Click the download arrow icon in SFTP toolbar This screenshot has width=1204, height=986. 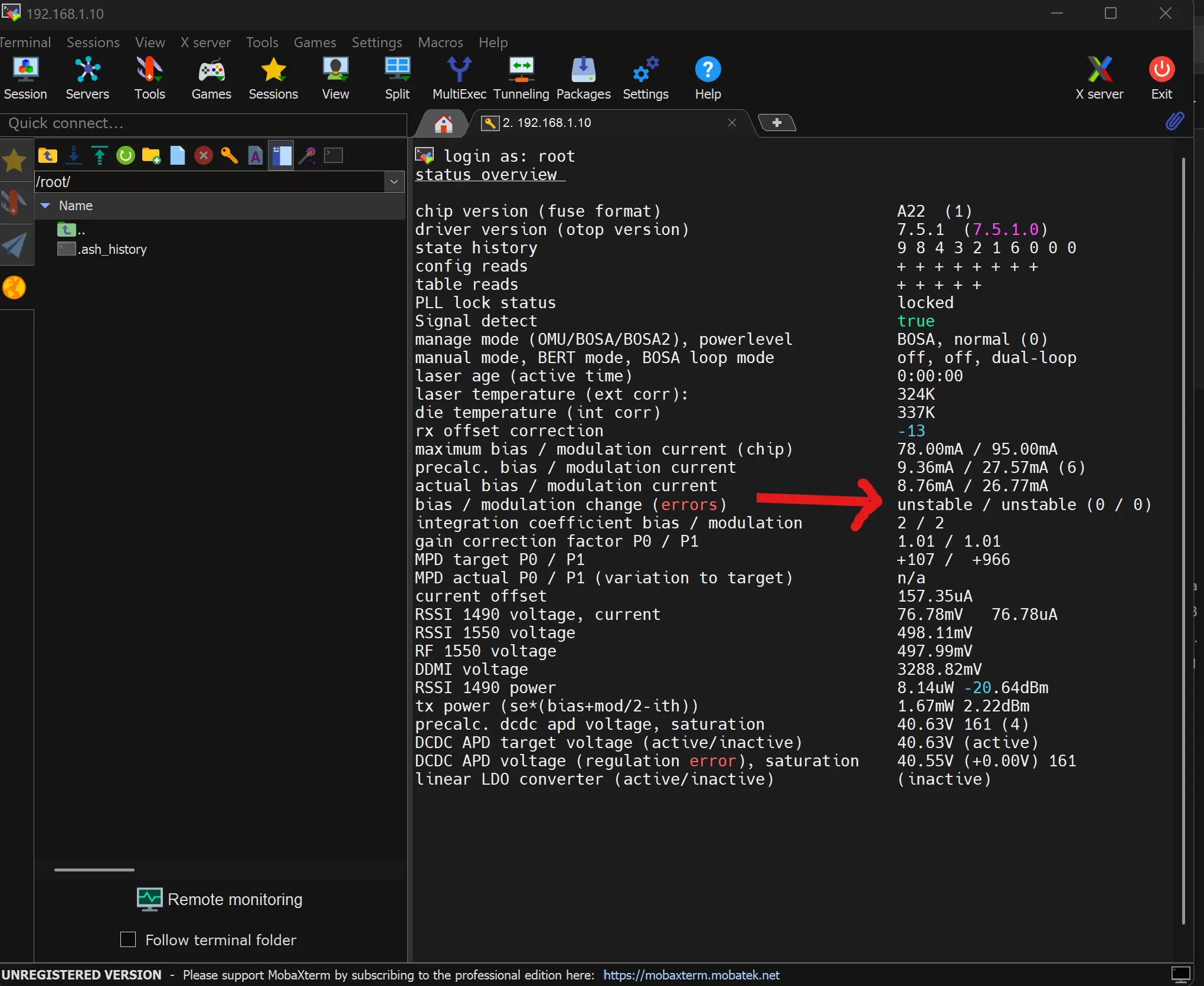[x=74, y=156]
